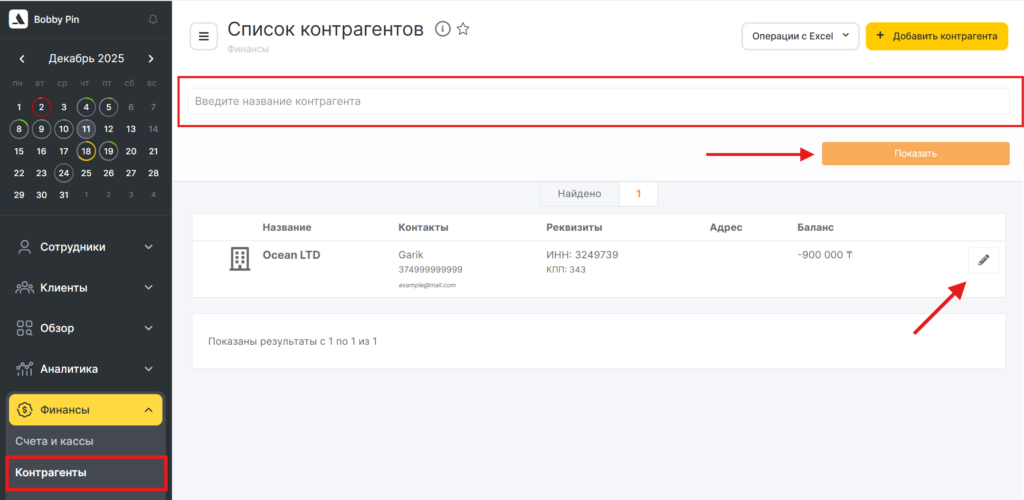The image size is (1024, 500).
Task: Click the app logo in sidebar header
Action: pos(18,19)
